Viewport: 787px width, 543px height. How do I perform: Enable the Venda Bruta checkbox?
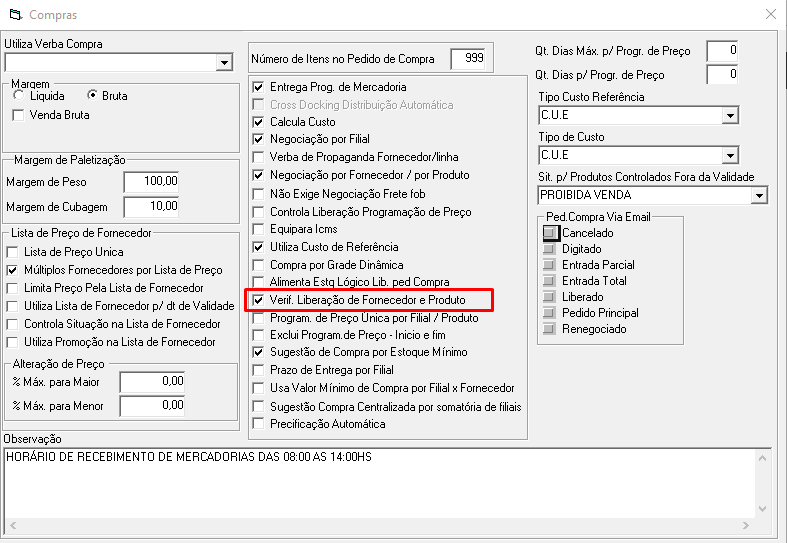click(x=19, y=115)
